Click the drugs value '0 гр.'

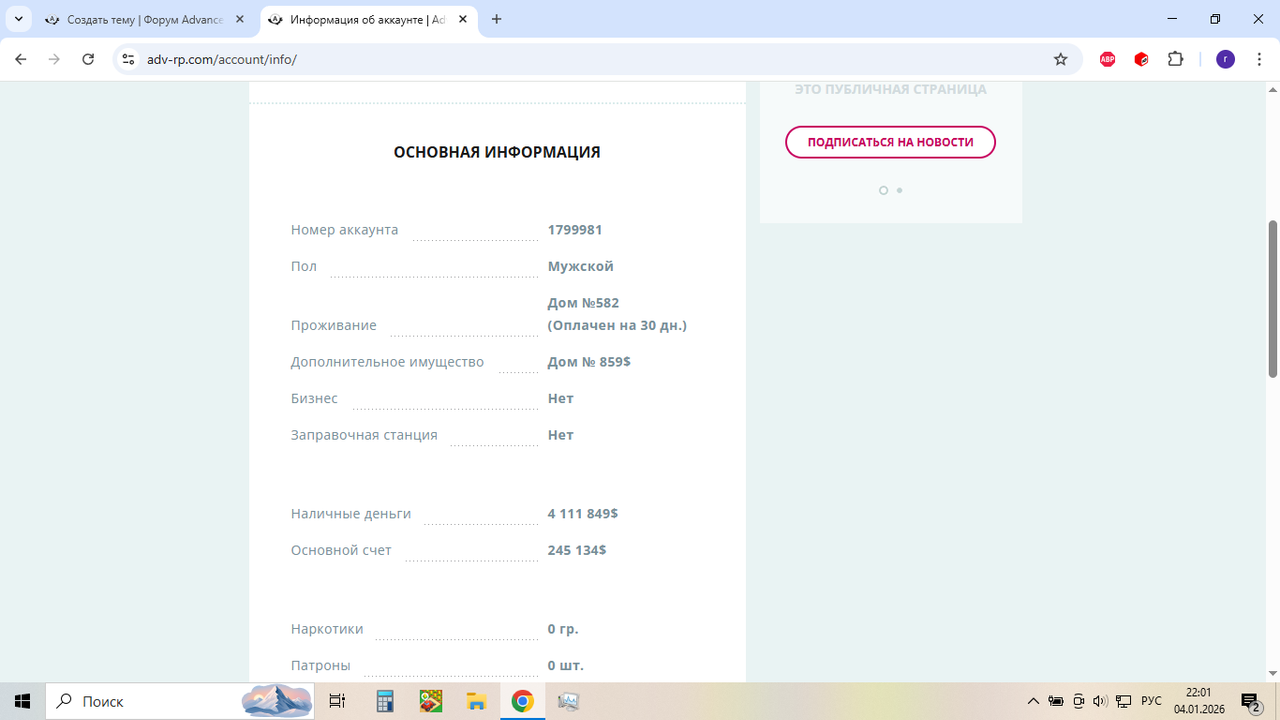tap(563, 629)
